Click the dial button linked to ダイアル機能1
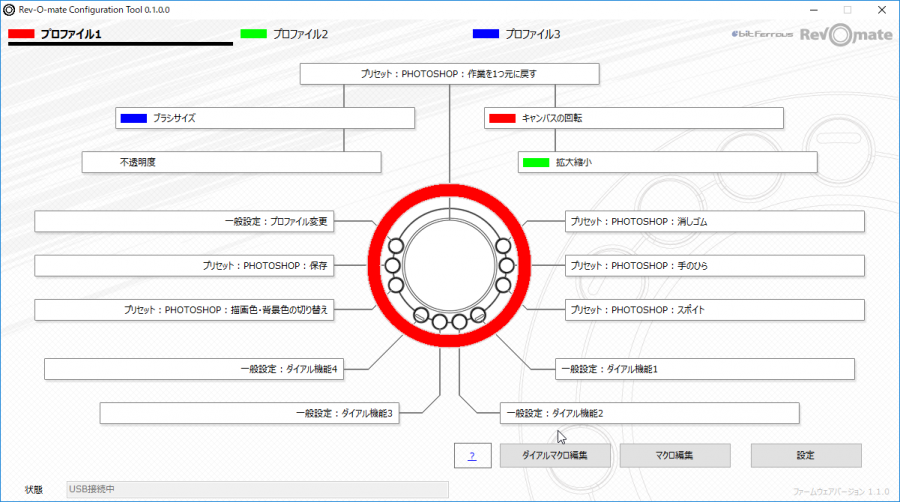The image size is (900, 502). tap(478, 315)
